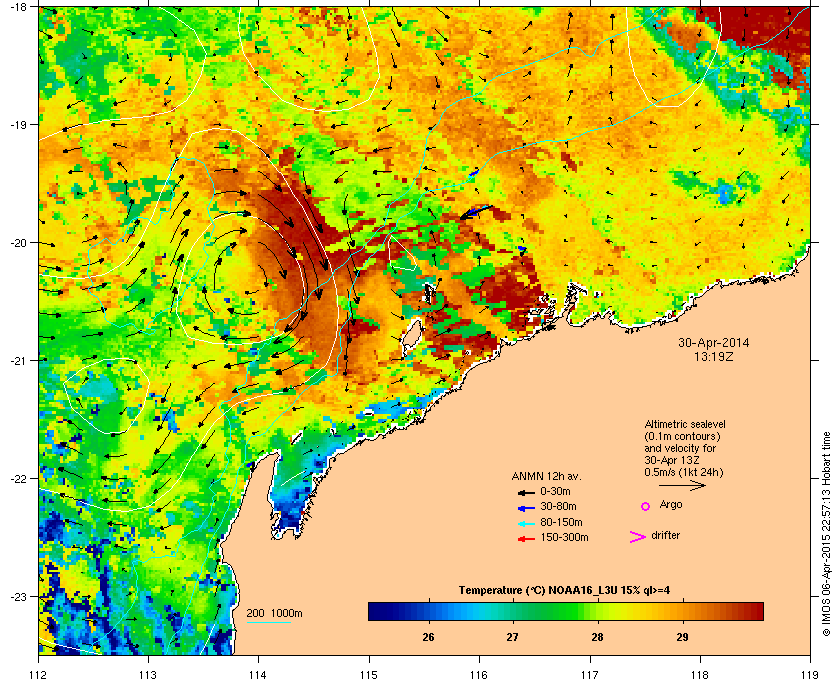Viewport: 840px width, 680px height.
Task: Click the longitude 115 axis label
Action: coord(369,675)
